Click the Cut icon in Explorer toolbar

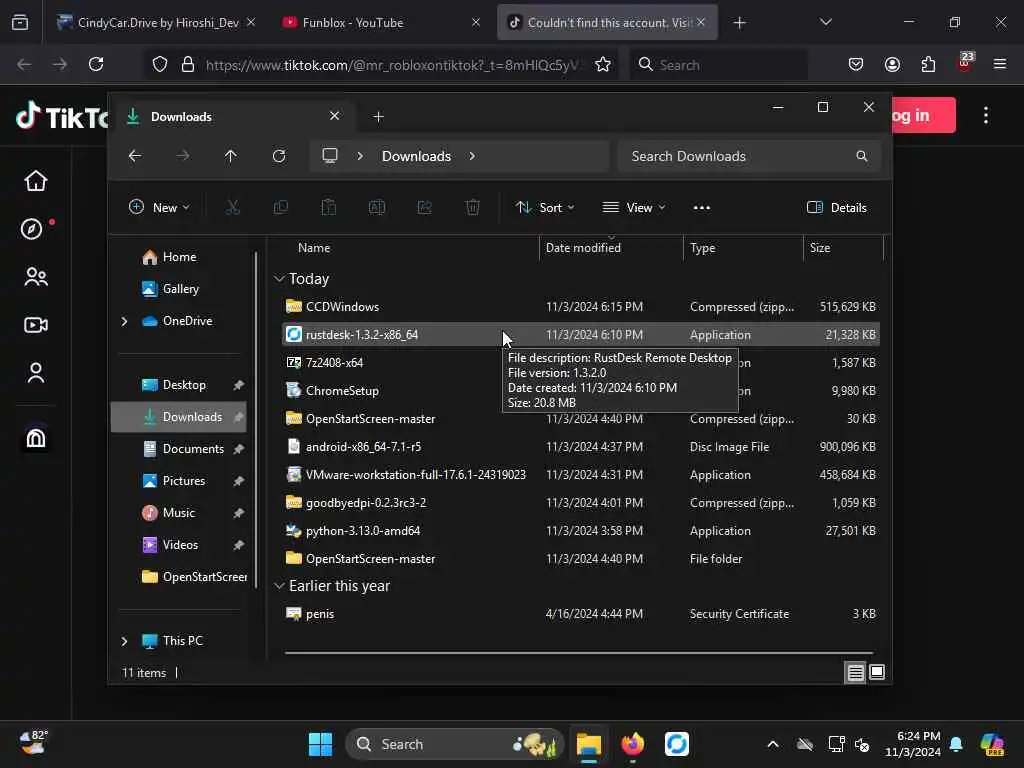tap(232, 208)
